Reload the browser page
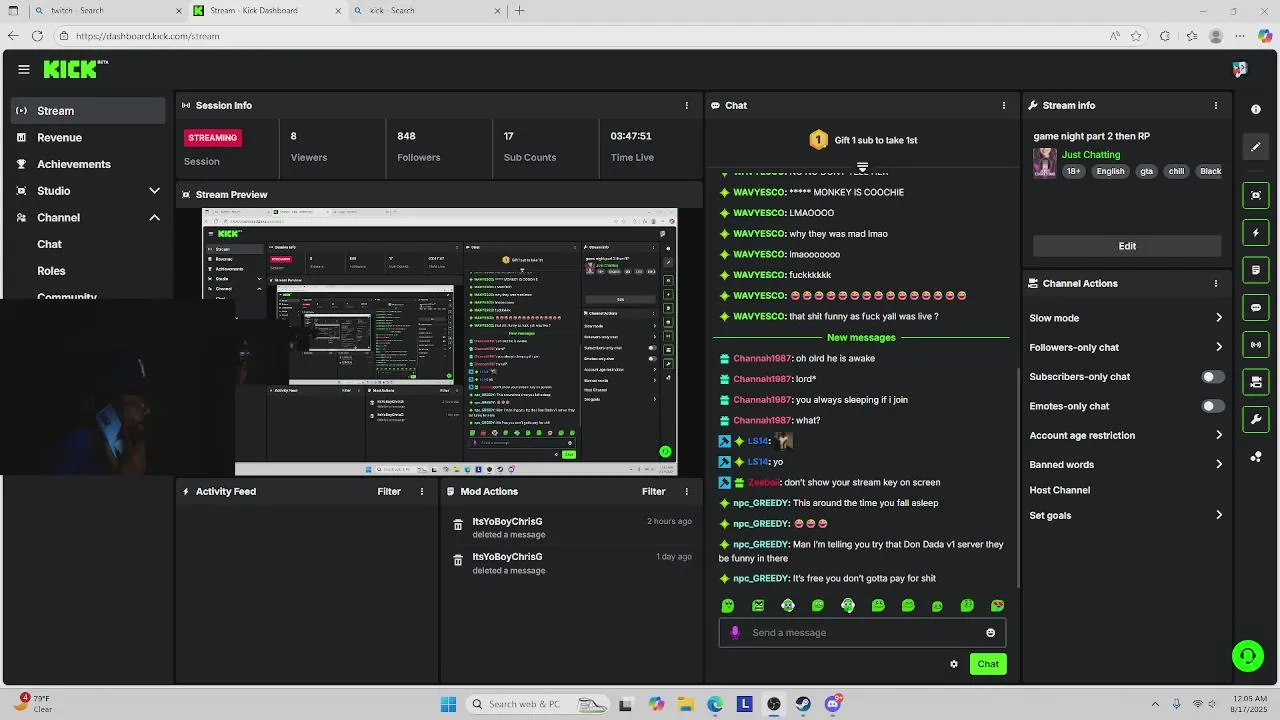1280x720 pixels. 37,36
